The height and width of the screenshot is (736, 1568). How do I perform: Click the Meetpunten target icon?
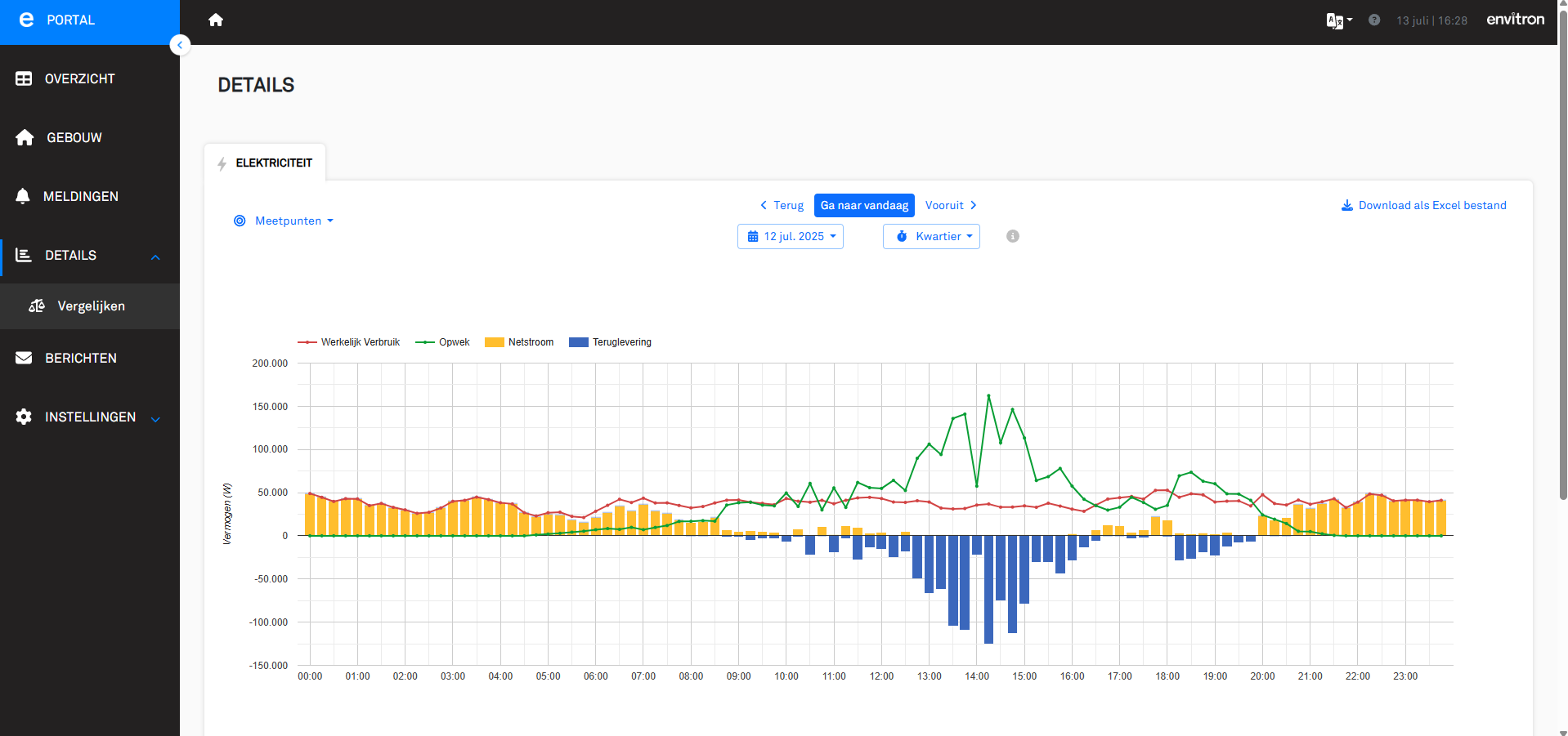point(240,221)
